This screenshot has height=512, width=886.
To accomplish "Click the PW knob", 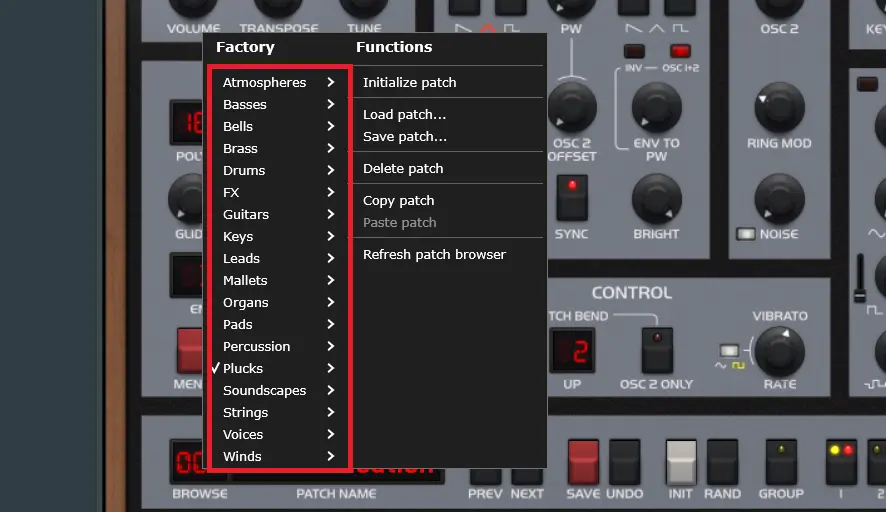I will 571,7.
